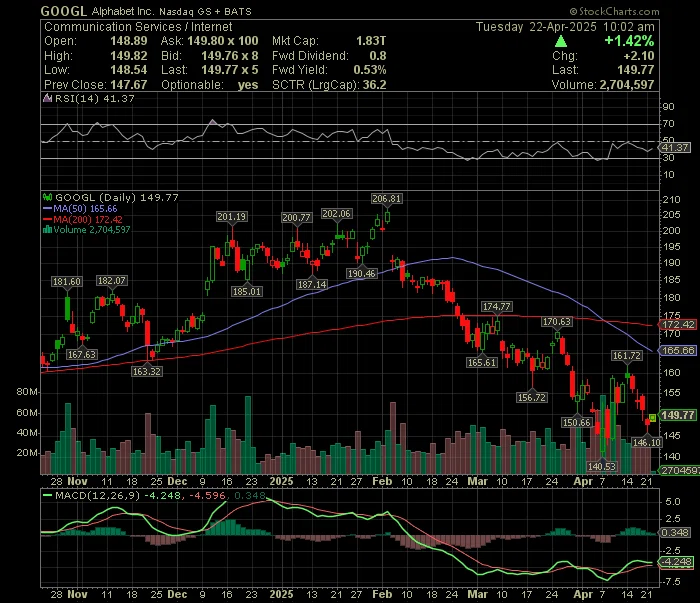Click the 172.42 MA(200) axis tag

(x=678, y=324)
